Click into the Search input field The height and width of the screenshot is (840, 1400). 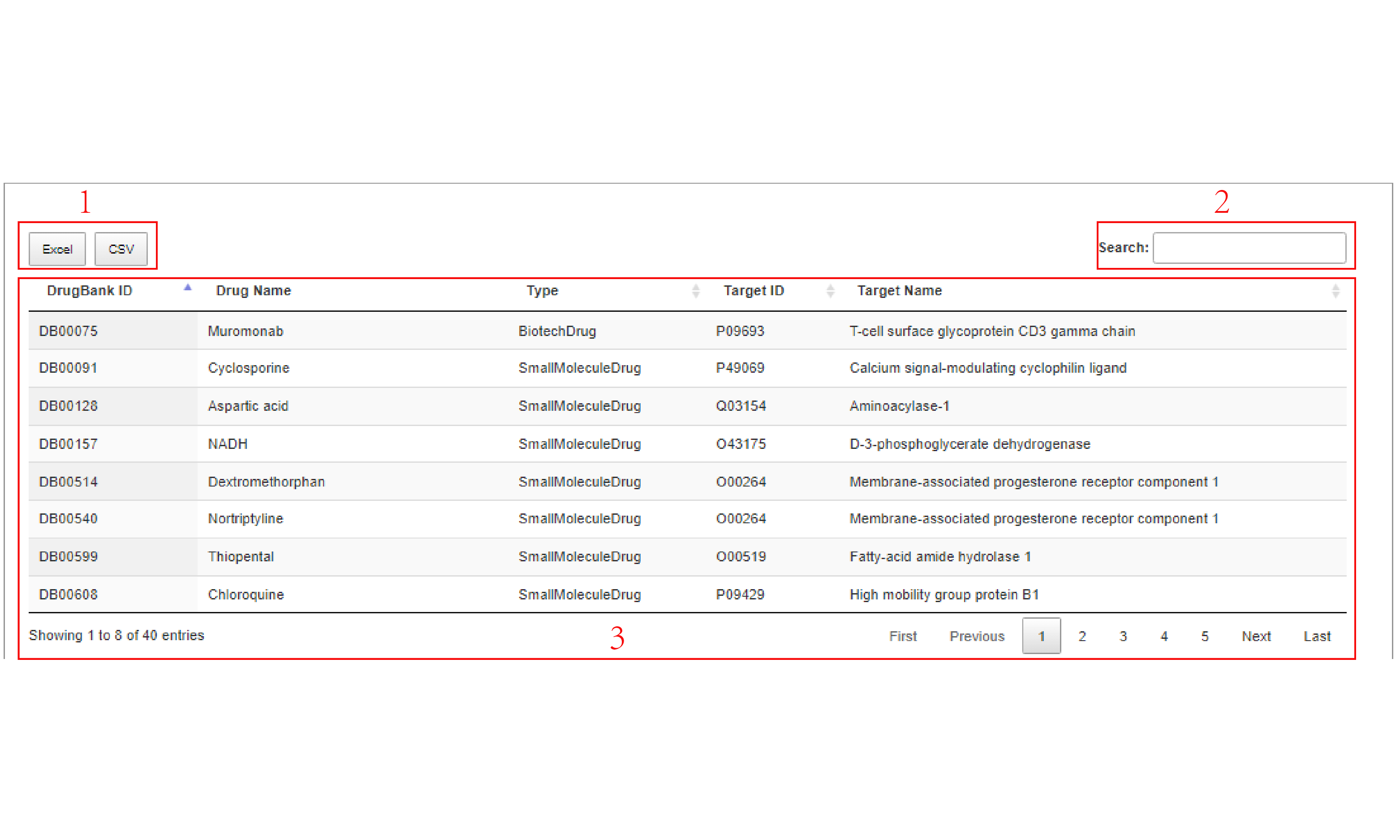pos(1249,248)
